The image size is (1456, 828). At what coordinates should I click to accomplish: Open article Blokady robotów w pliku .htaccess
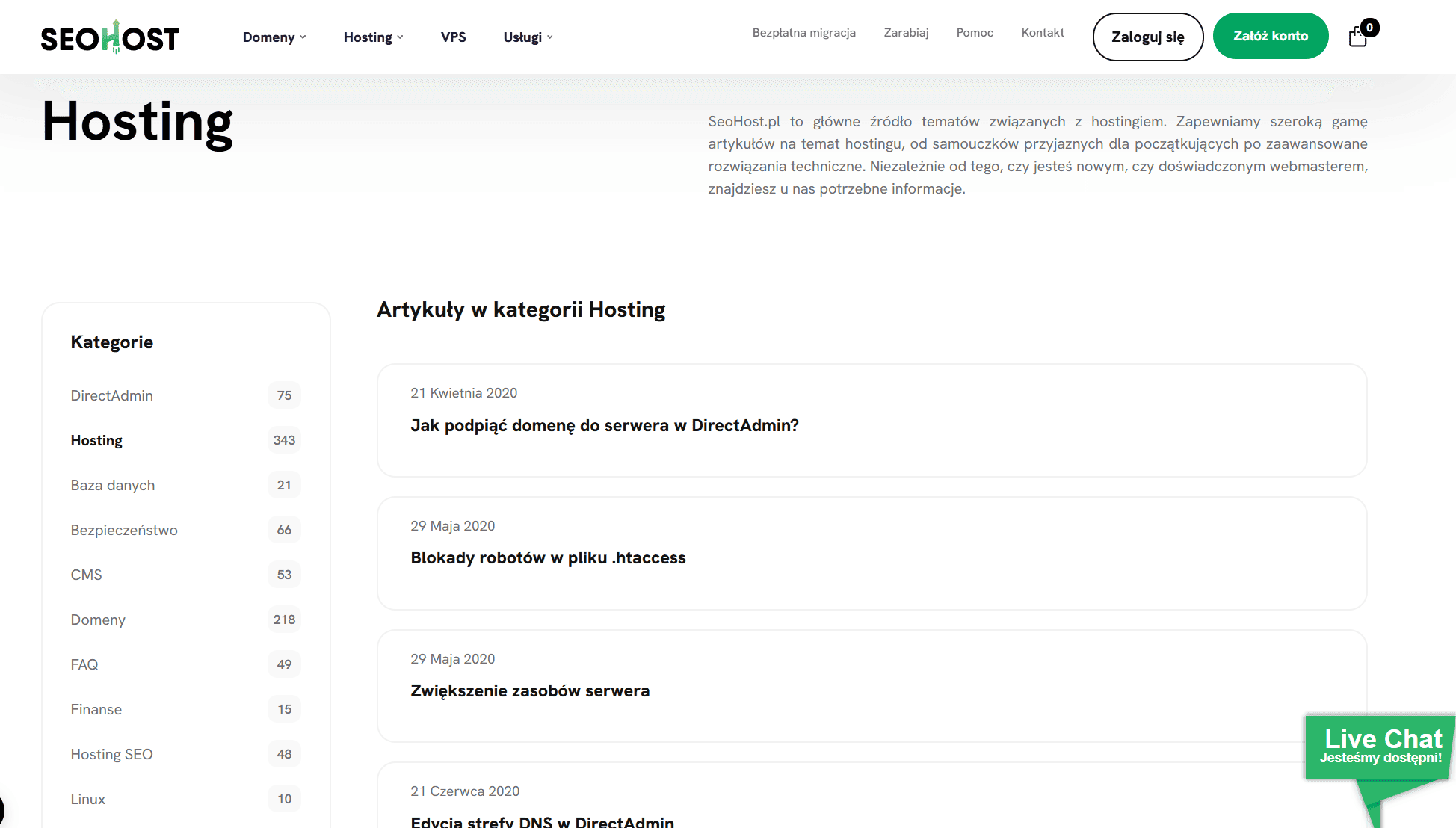tap(548, 557)
